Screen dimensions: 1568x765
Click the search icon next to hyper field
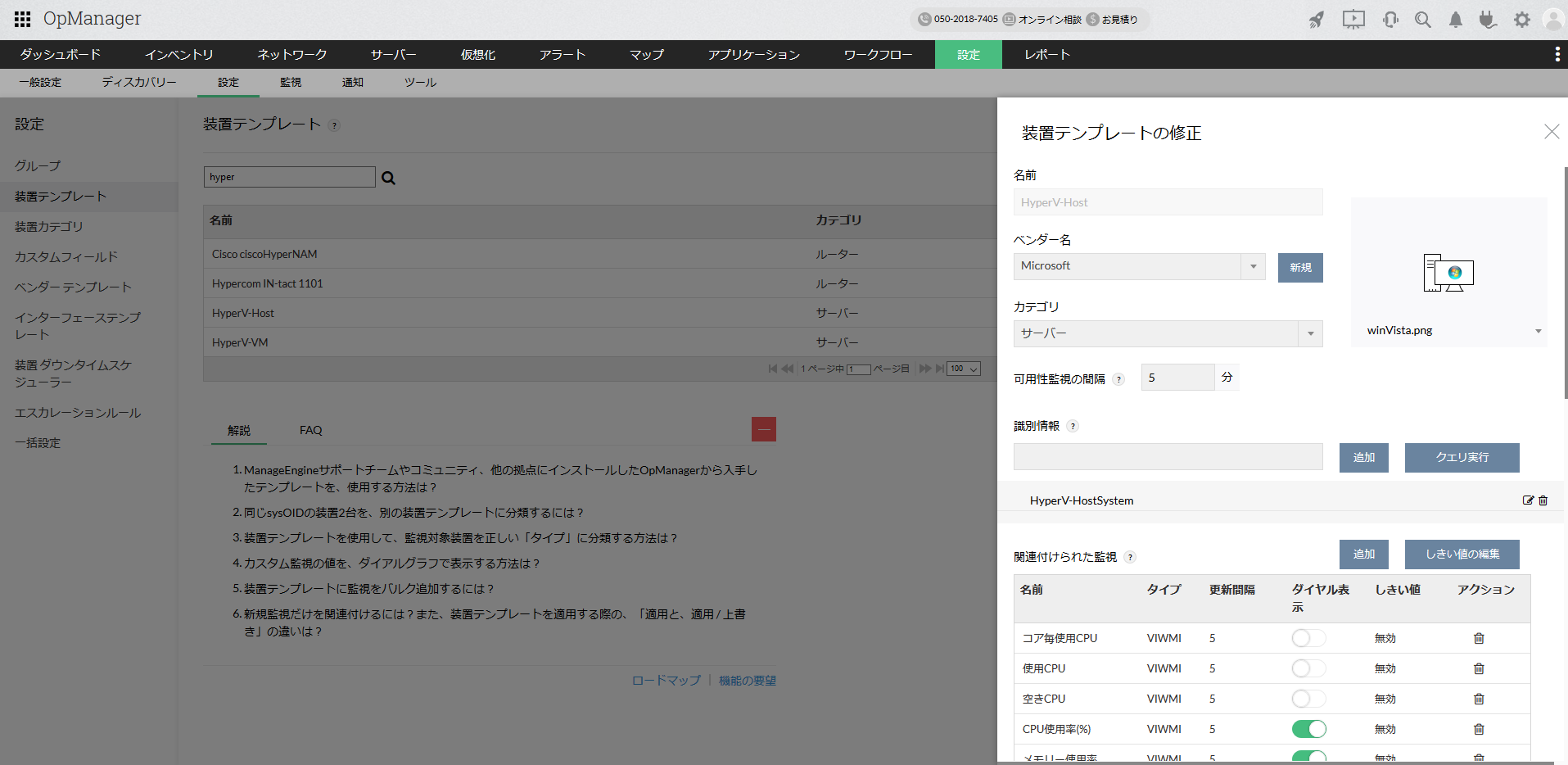point(388,178)
